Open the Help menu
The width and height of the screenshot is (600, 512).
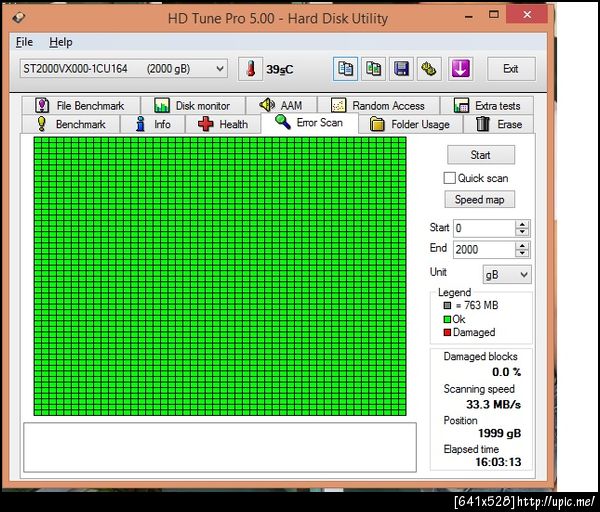(x=60, y=42)
